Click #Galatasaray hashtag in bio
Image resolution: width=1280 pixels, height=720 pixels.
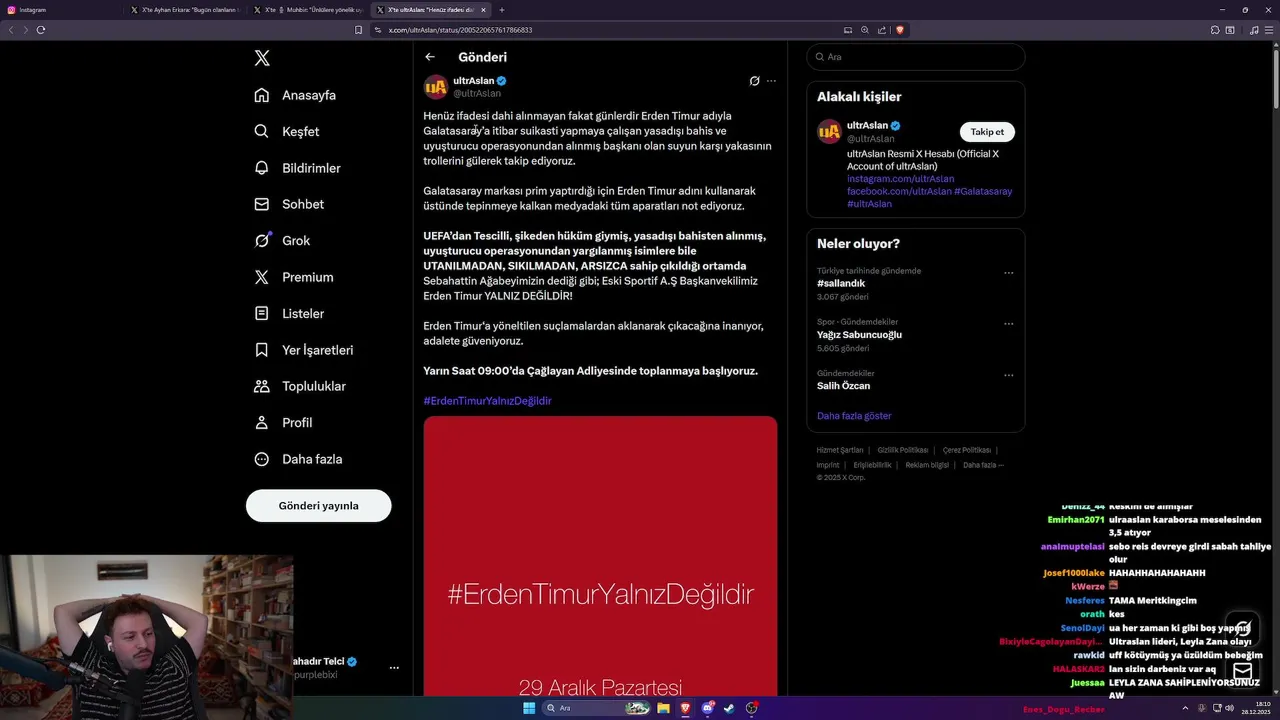click(983, 191)
